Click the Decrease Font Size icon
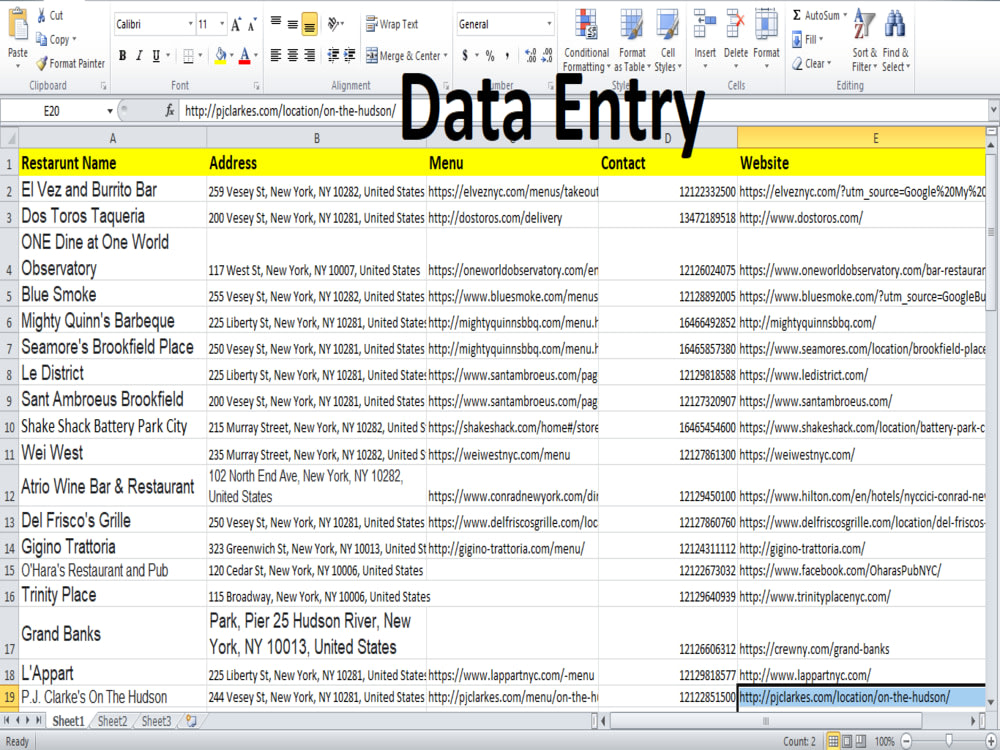1000x750 pixels. (253, 25)
